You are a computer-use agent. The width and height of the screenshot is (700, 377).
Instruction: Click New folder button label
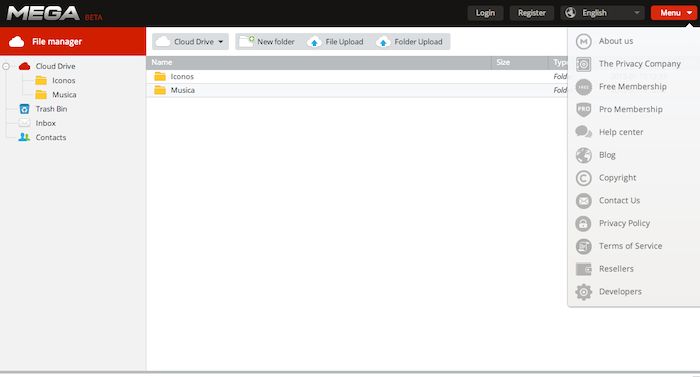point(276,42)
